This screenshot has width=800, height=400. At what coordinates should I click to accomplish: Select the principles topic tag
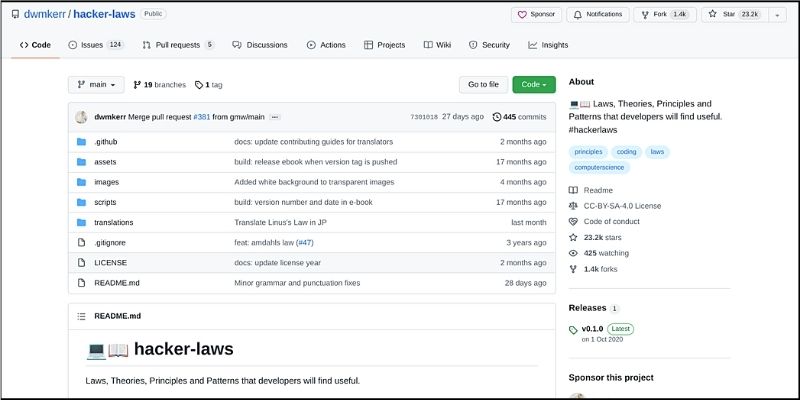pos(588,152)
